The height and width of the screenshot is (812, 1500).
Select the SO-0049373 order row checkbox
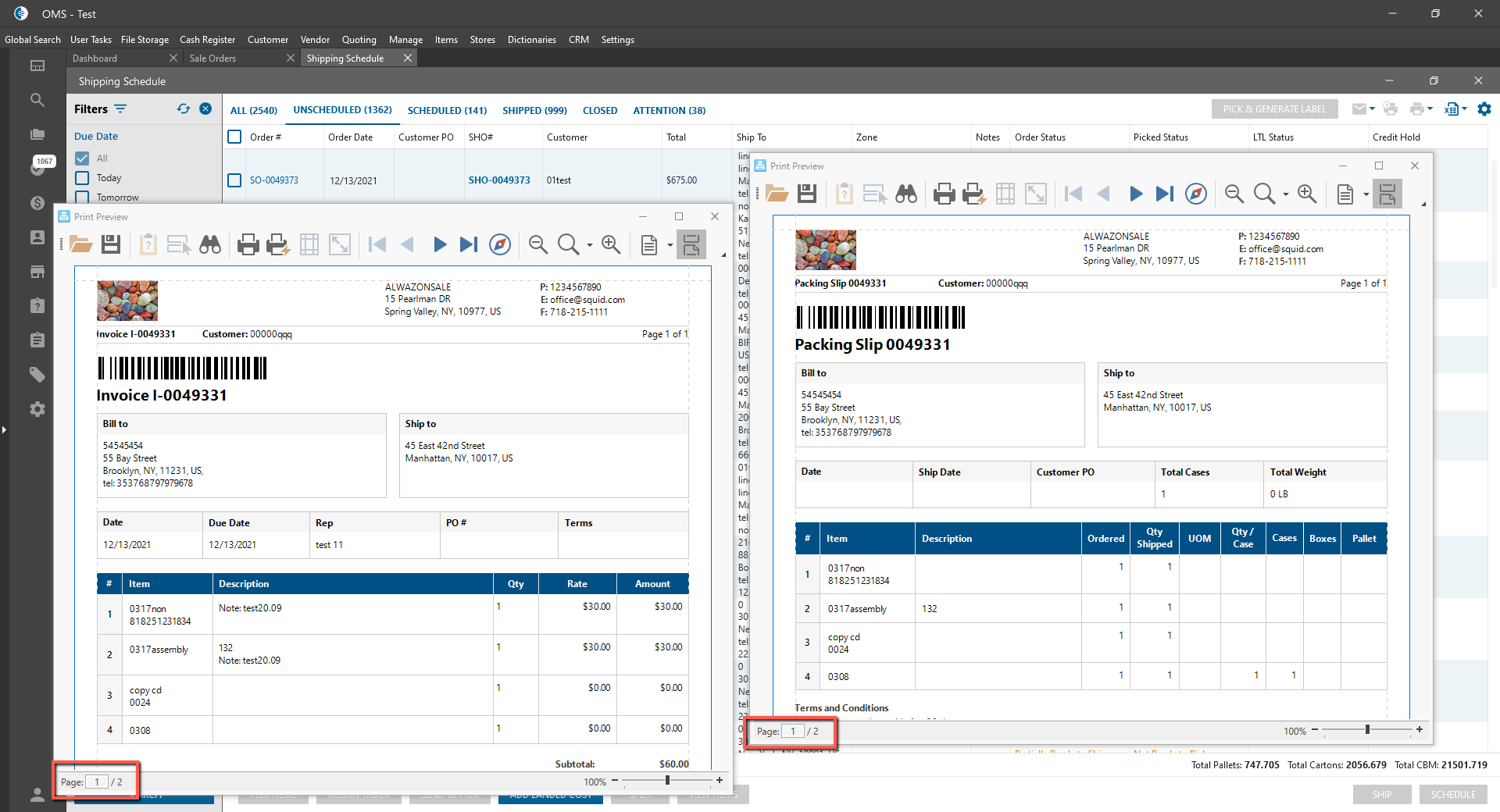click(x=234, y=180)
